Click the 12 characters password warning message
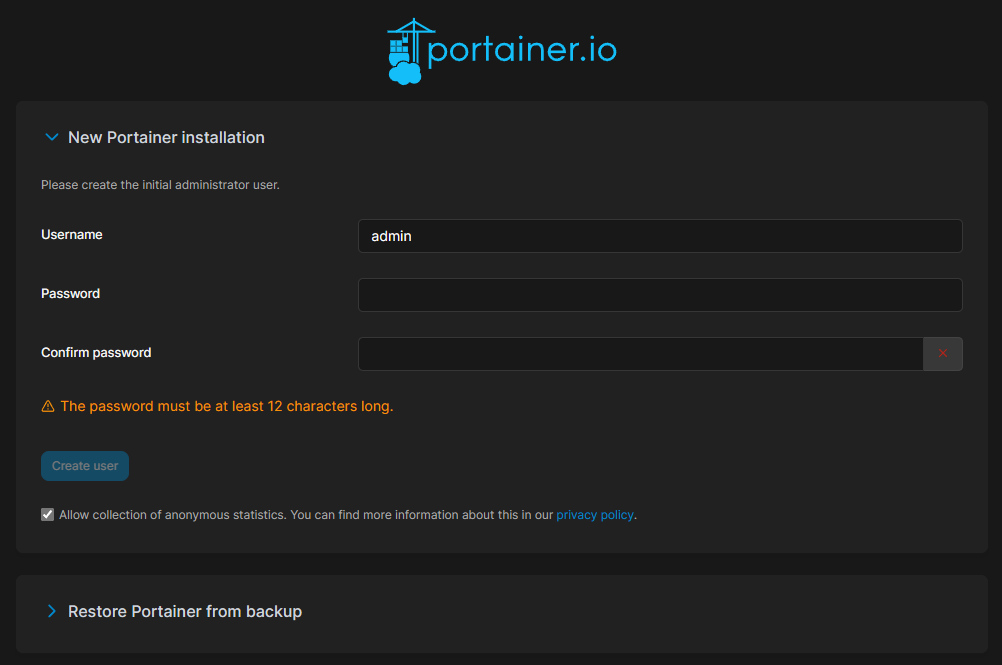 click(x=226, y=407)
